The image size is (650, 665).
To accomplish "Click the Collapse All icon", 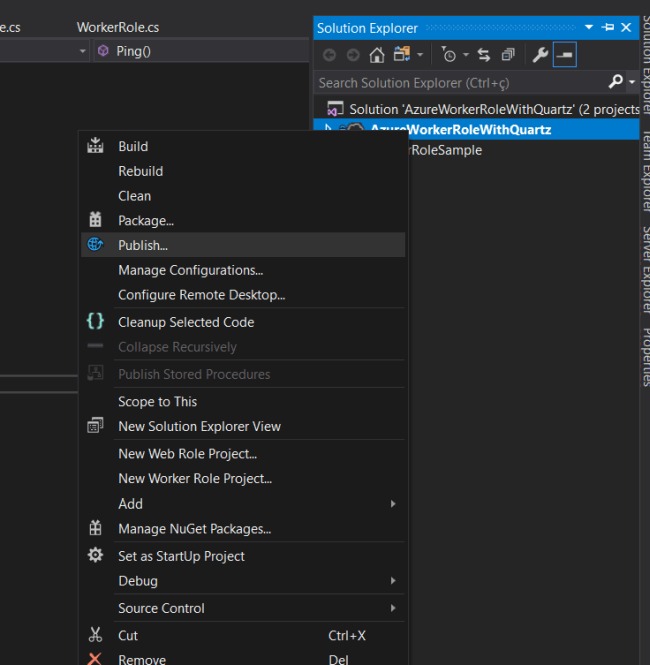I will tap(508, 55).
